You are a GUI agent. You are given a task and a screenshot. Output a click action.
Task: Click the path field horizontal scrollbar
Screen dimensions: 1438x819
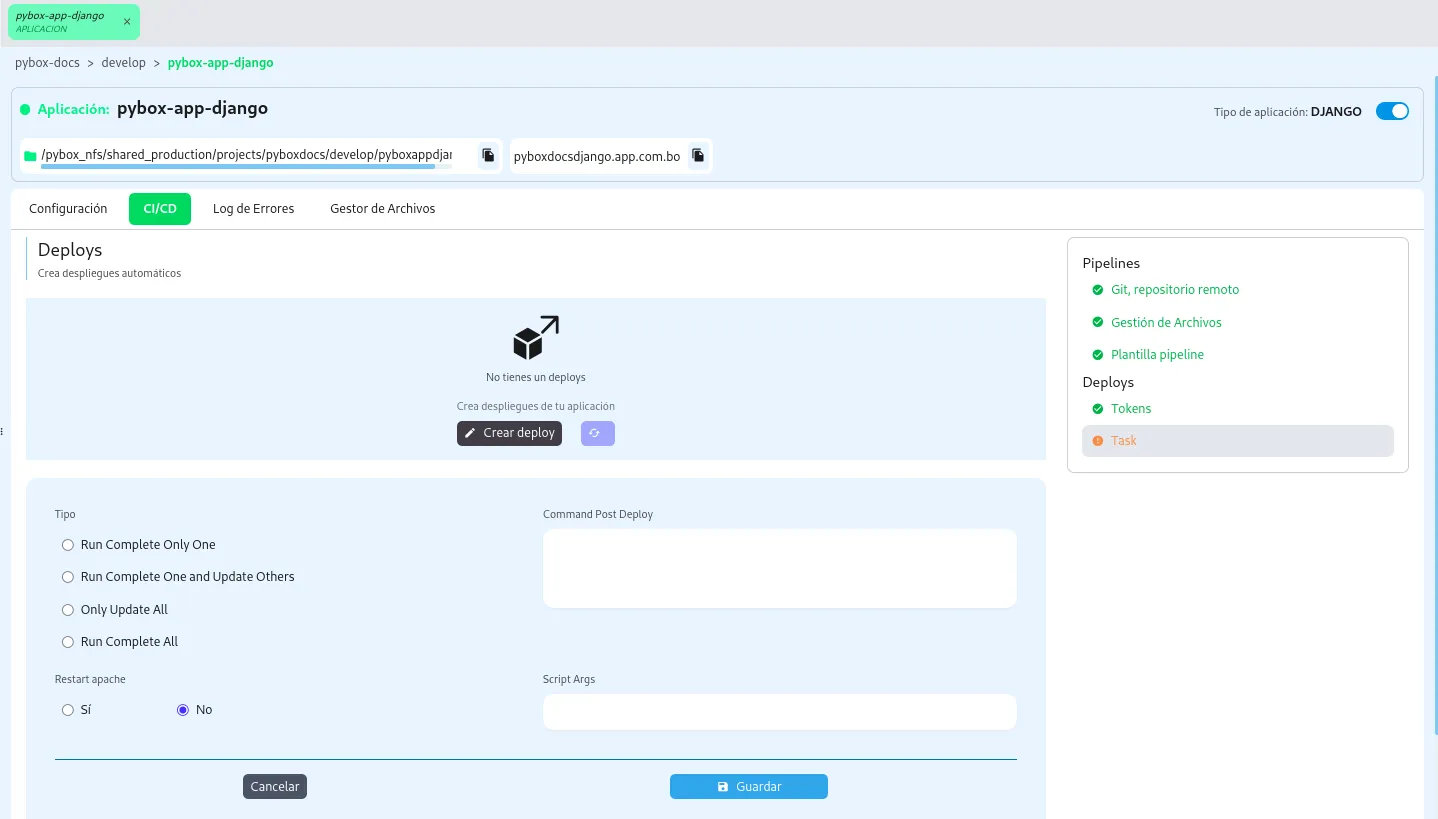click(238, 167)
